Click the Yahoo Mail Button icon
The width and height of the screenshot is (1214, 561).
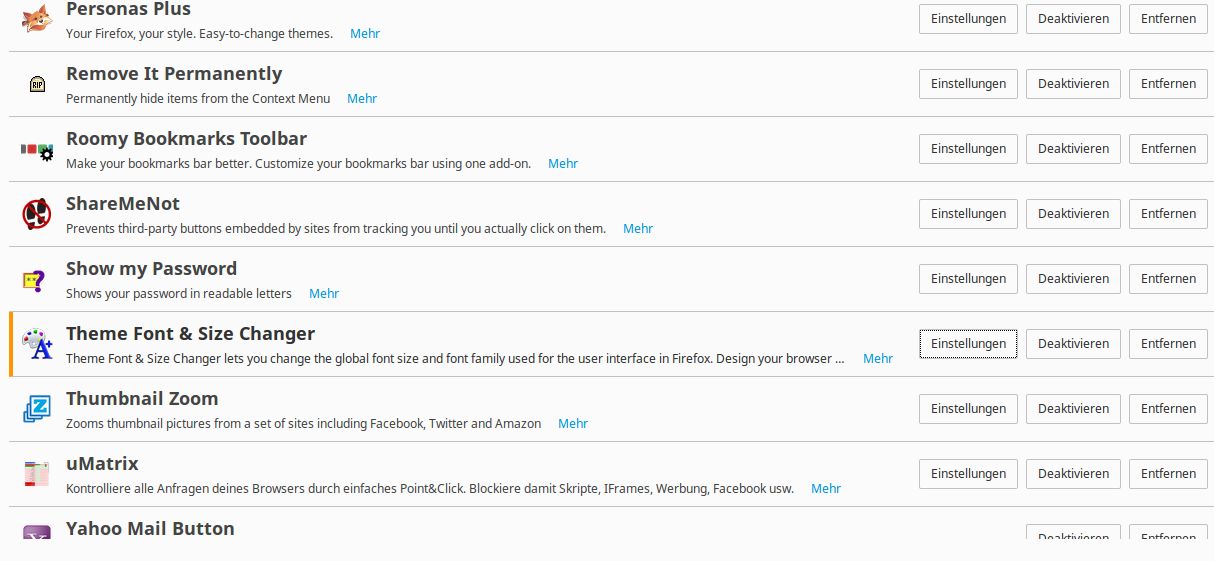click(x=37, y=534)
